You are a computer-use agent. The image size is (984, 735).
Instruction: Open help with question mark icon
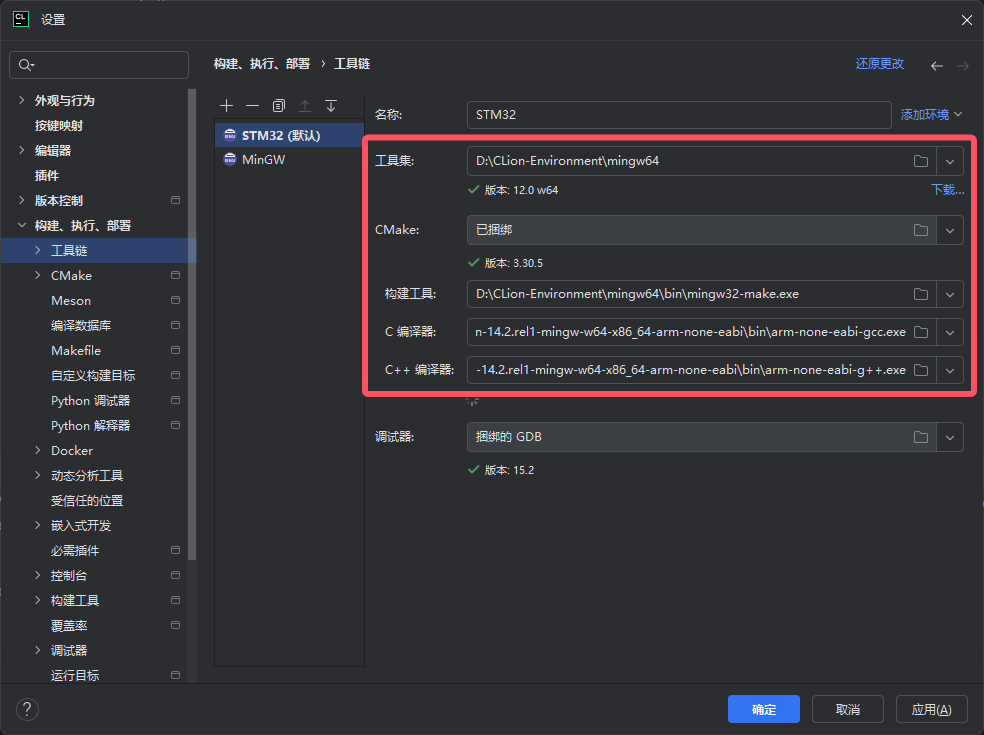tap(27, 709)
